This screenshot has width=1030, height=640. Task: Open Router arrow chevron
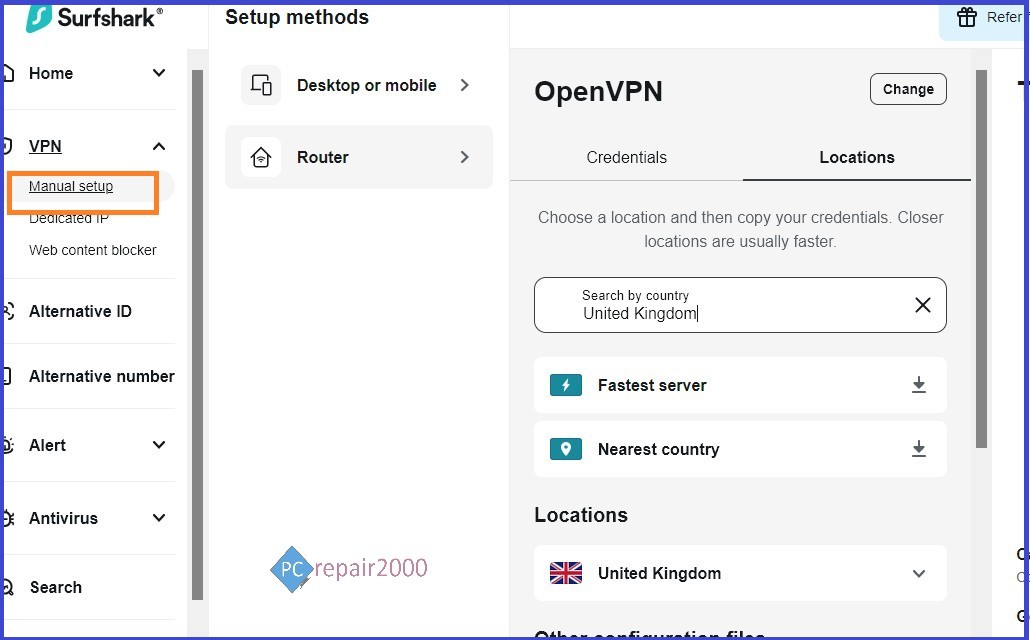pos(464,157)
